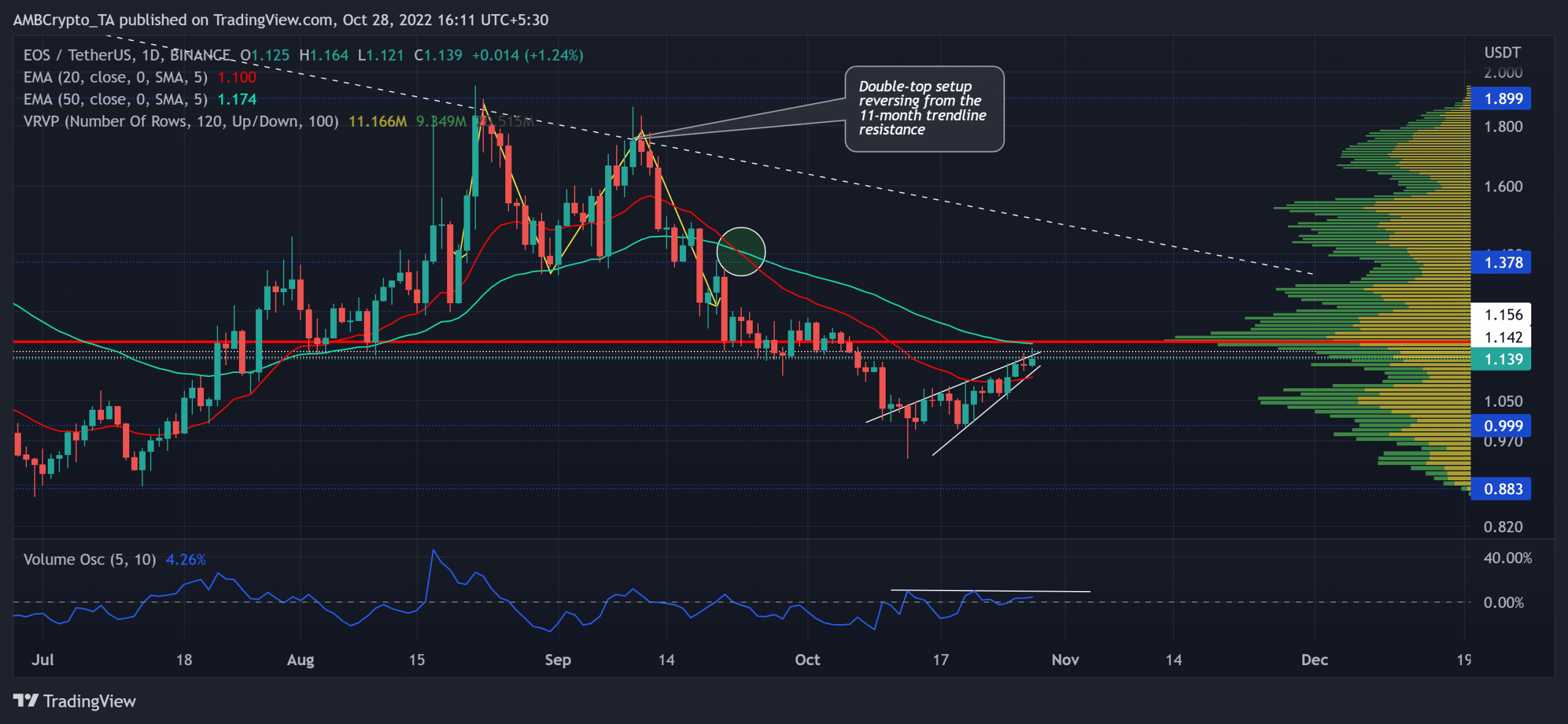Click the 1.142 price label
This screenshot has width=1568, height=724.
click(x=1500, y=337)
